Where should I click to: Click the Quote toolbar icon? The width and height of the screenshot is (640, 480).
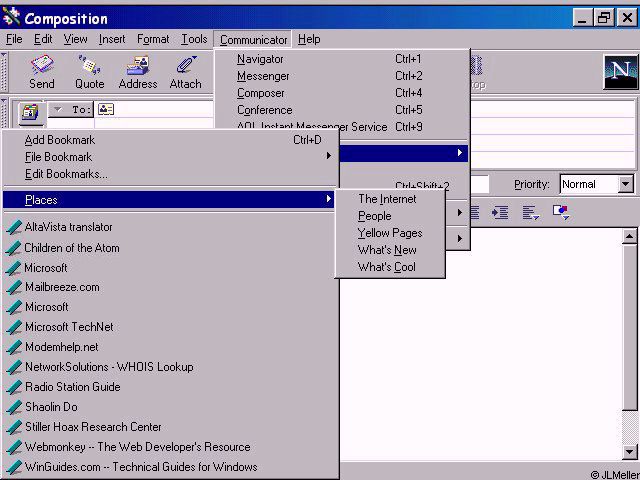[x=89, y=72]
